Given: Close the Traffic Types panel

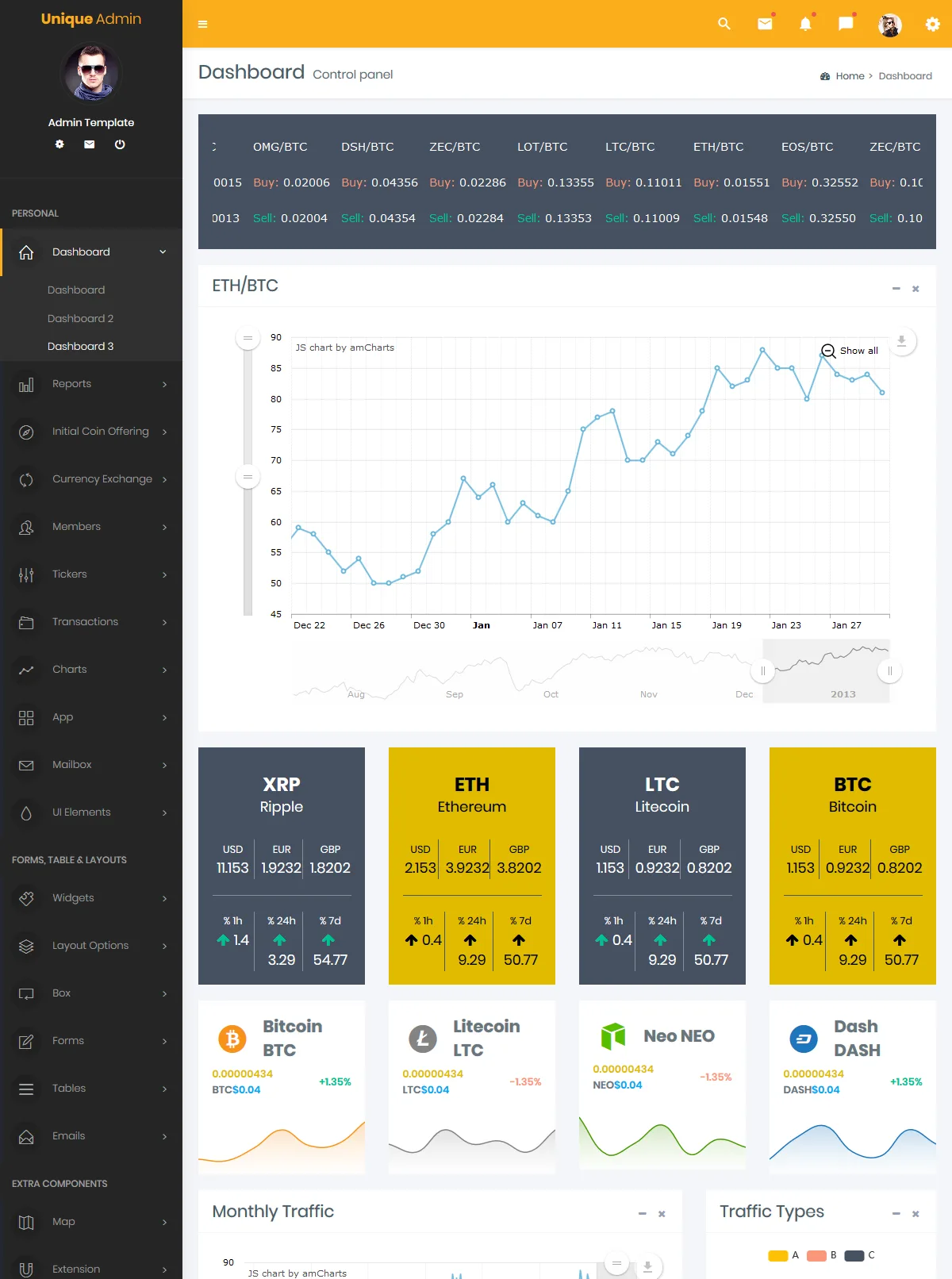Looking at the screenshot, I should [x=916, y=1214].
